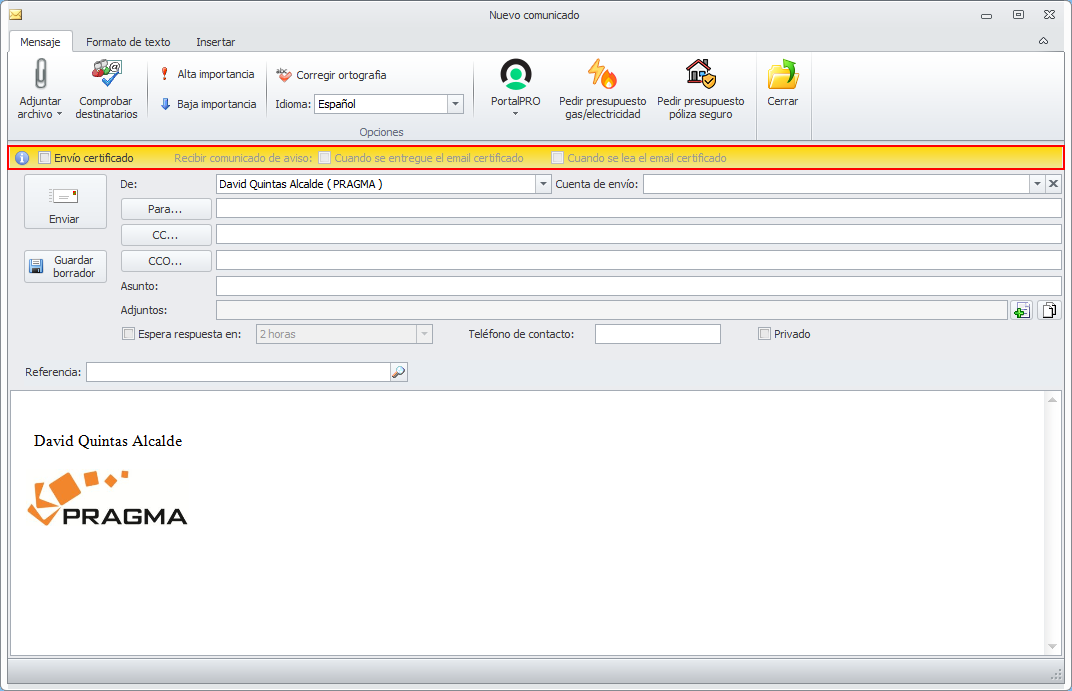Viewport: 1072px width, 691px height.
Task: Click the Guardar borrador button
Action: (65, 266)
